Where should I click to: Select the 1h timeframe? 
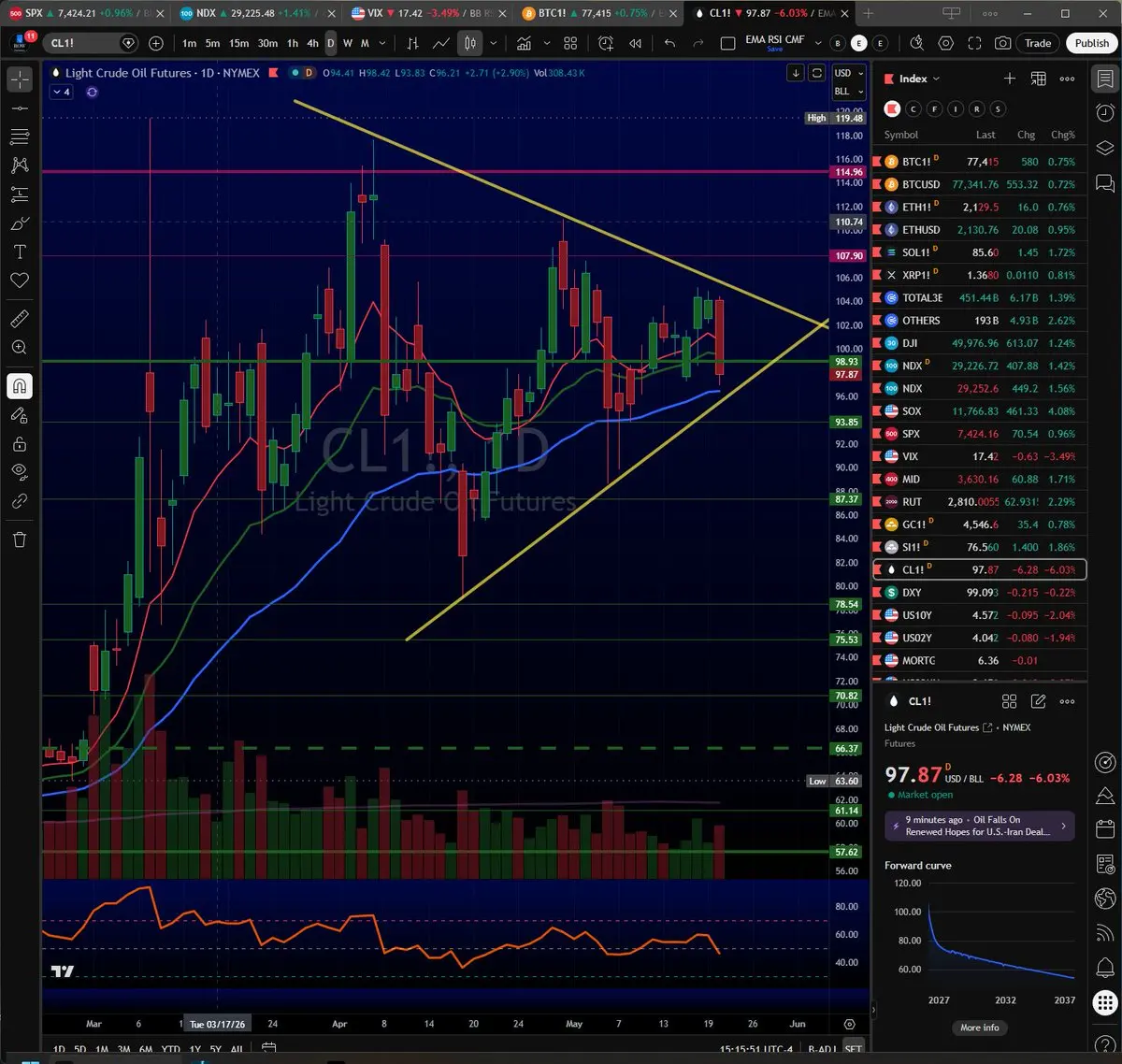(x=293, y=43)
